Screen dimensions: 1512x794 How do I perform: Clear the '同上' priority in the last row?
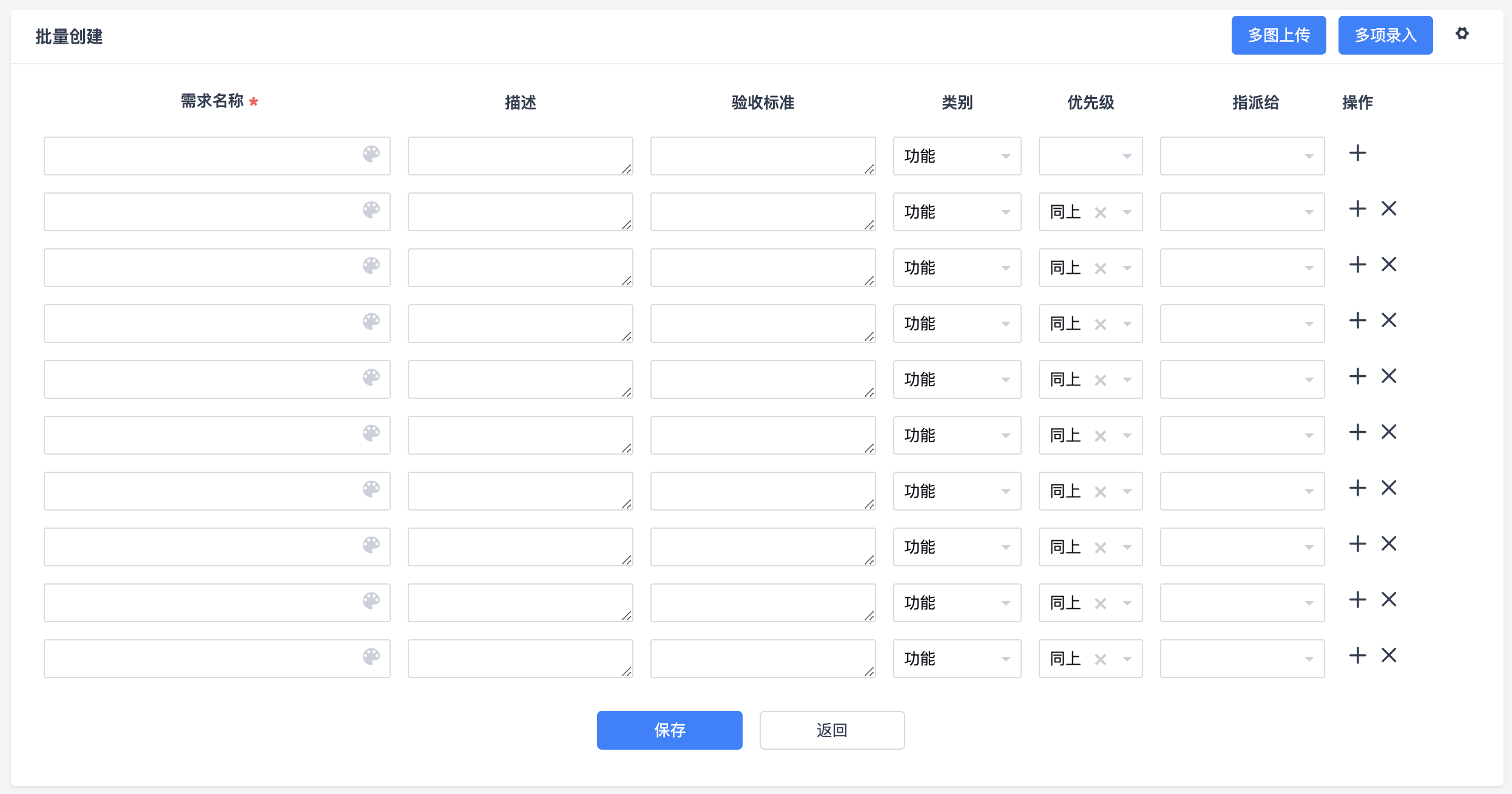point(1100,660)
